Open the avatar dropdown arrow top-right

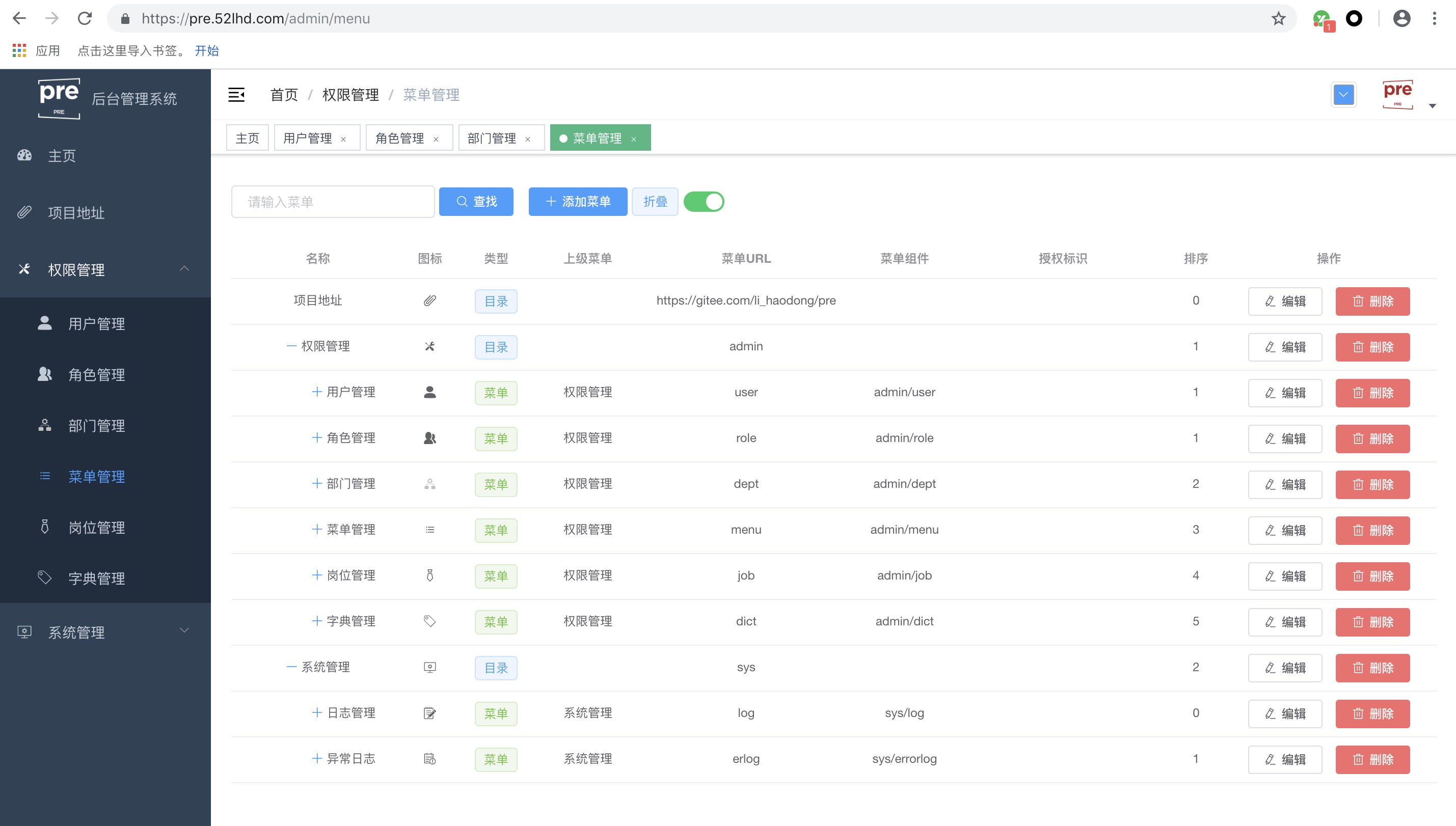[x=1433, y=105]
